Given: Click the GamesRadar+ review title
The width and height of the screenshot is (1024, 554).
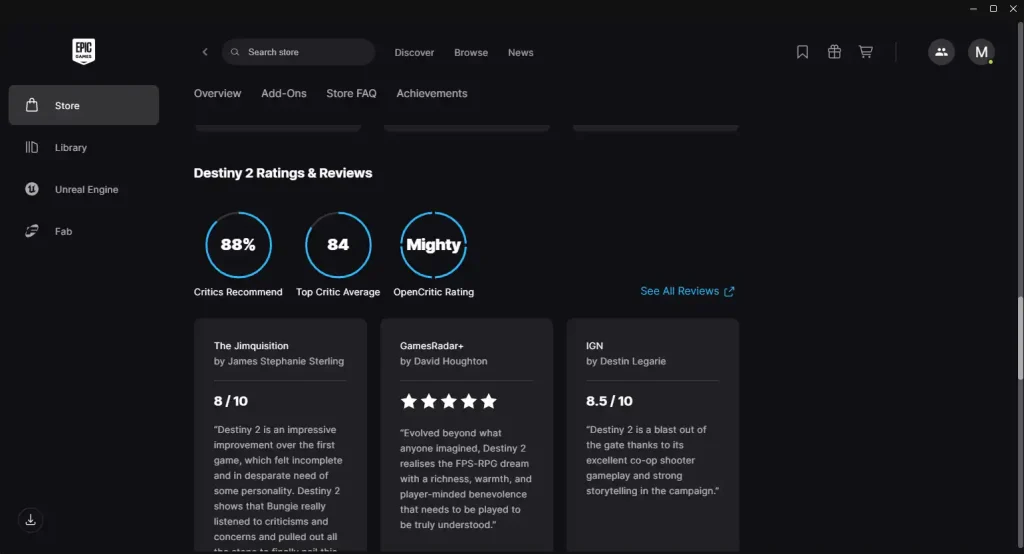Looking at the screenshot, I should pyautogui.click(x=432, y=346).
